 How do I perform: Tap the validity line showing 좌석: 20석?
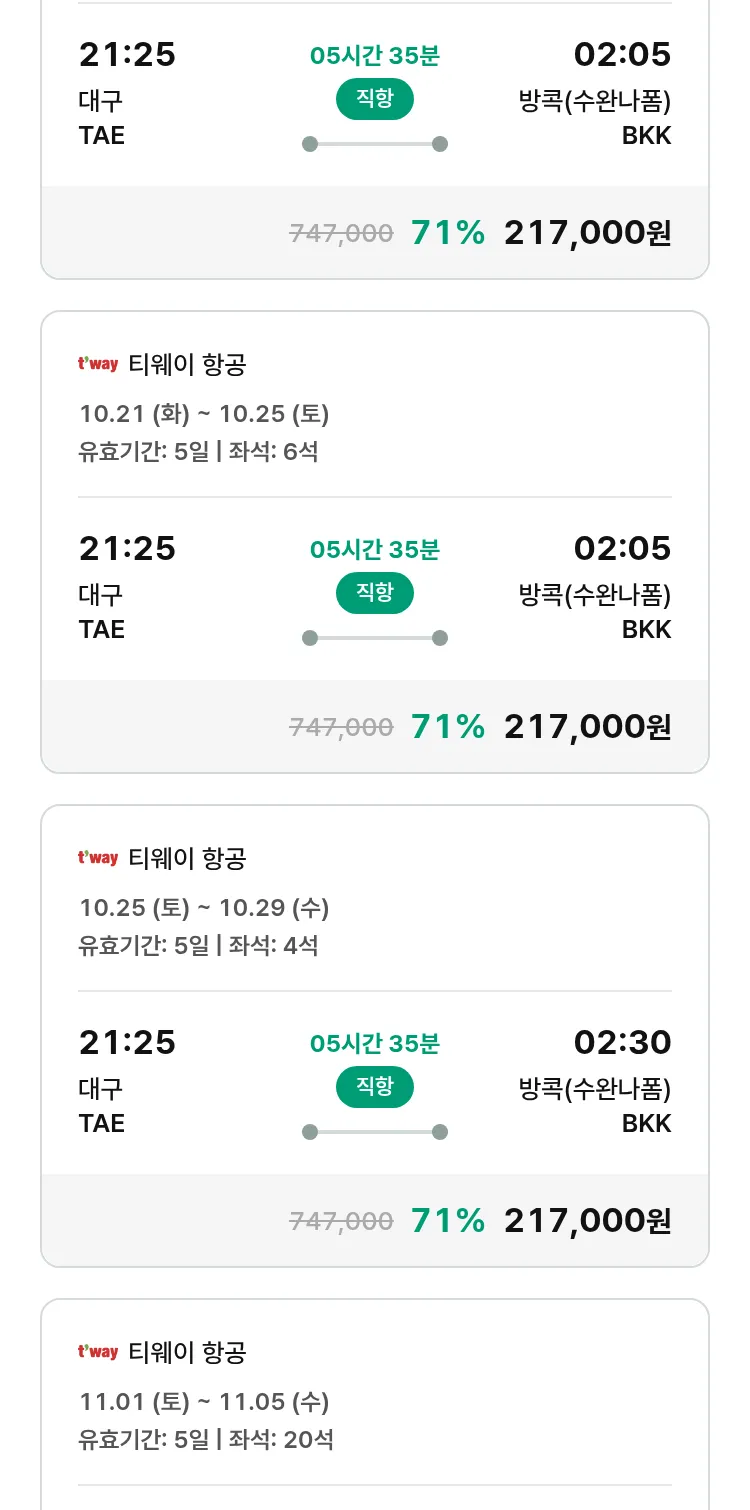click(x=205, y=1439)
